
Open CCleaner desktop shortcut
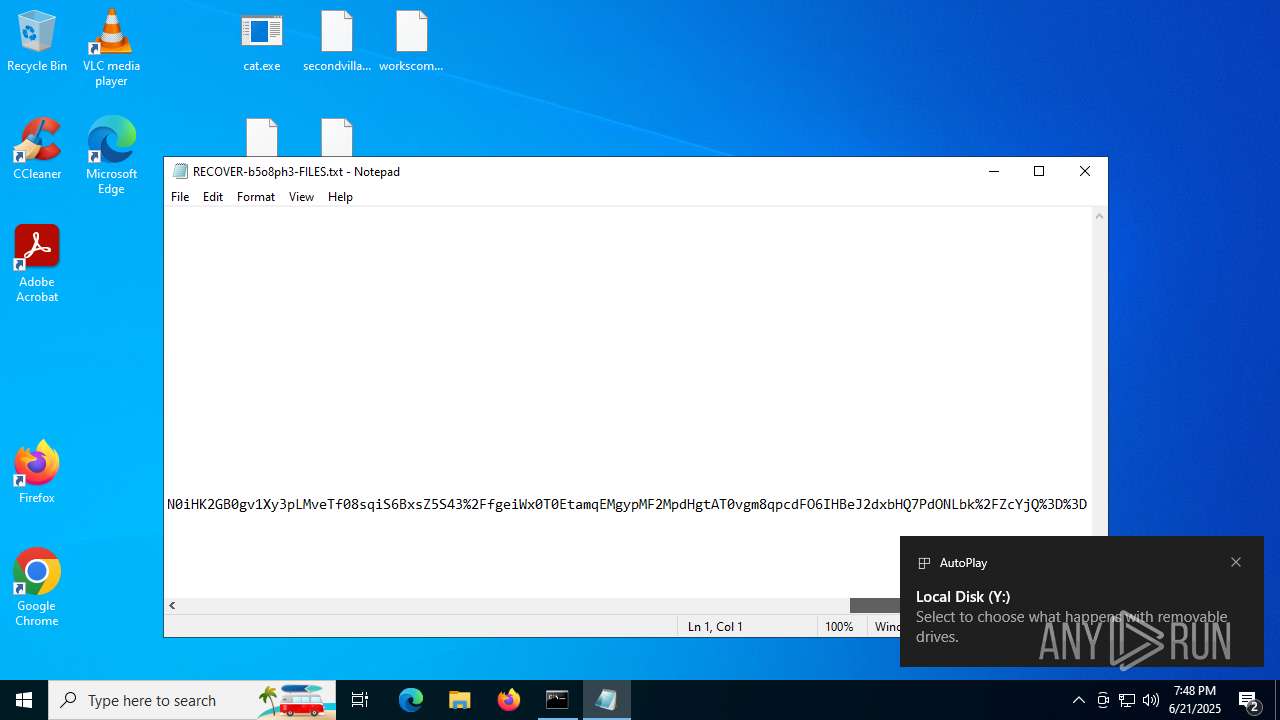tap(37, 149)
